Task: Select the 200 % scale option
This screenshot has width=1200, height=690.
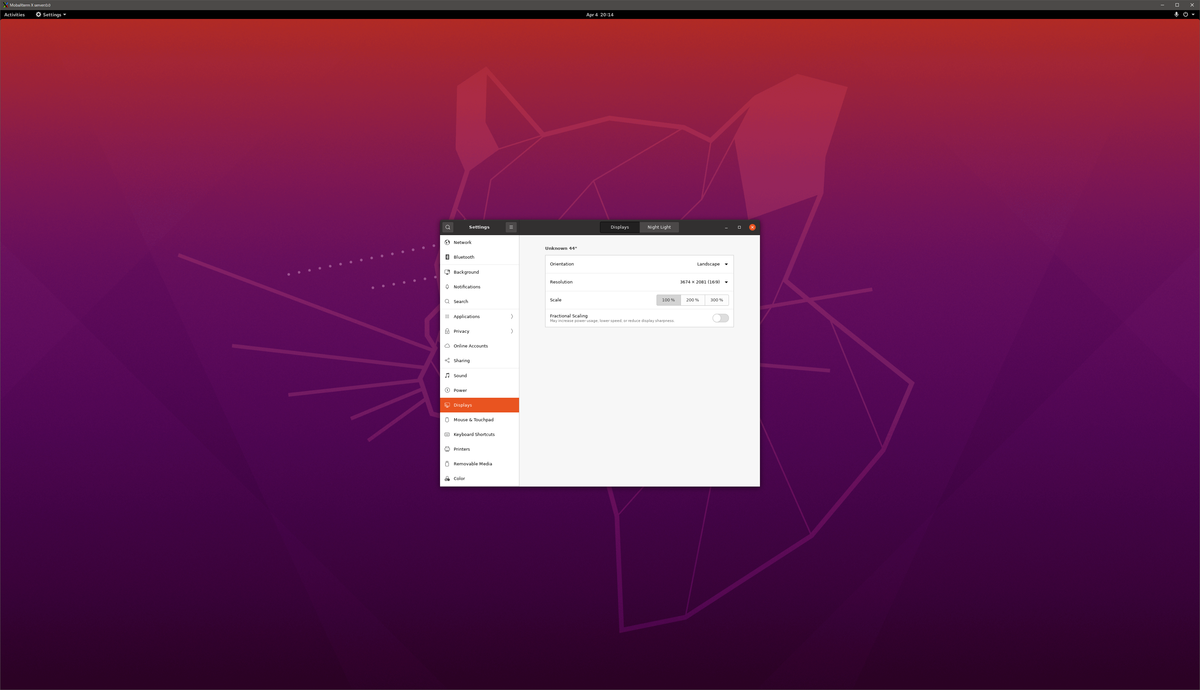Action: pyautogui.click(x=692, y=299)
